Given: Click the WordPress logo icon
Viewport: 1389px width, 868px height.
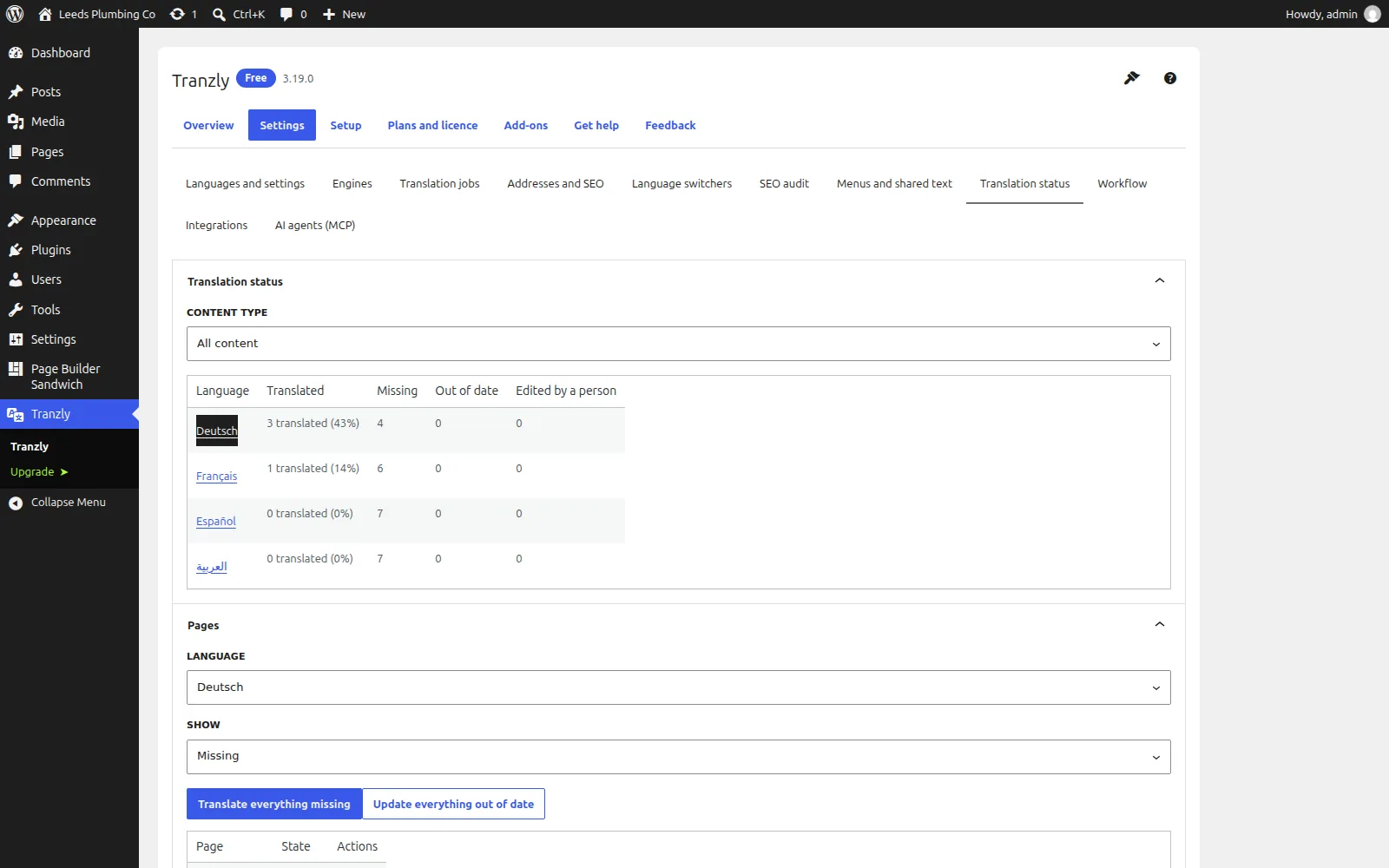Looking at the screenshot, I should point(15,14).
